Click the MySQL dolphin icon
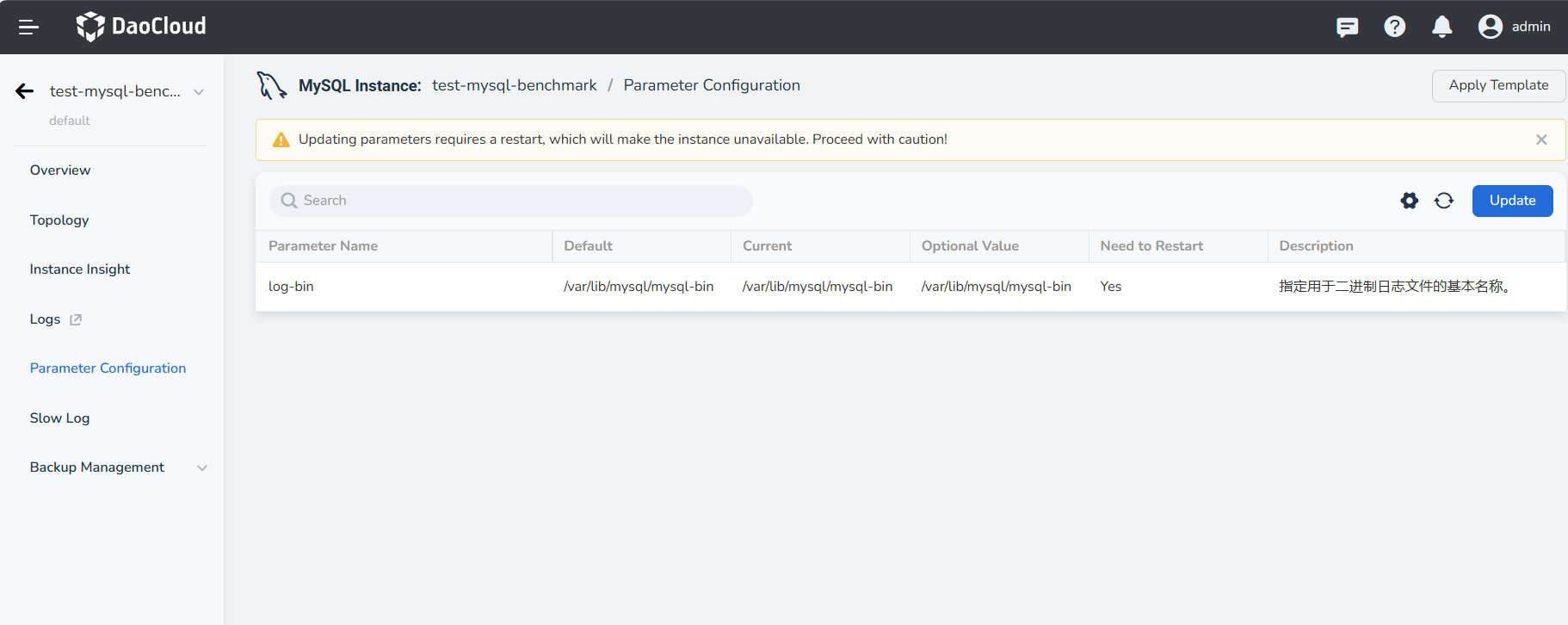1568x625 pixels. pos(272,85)
